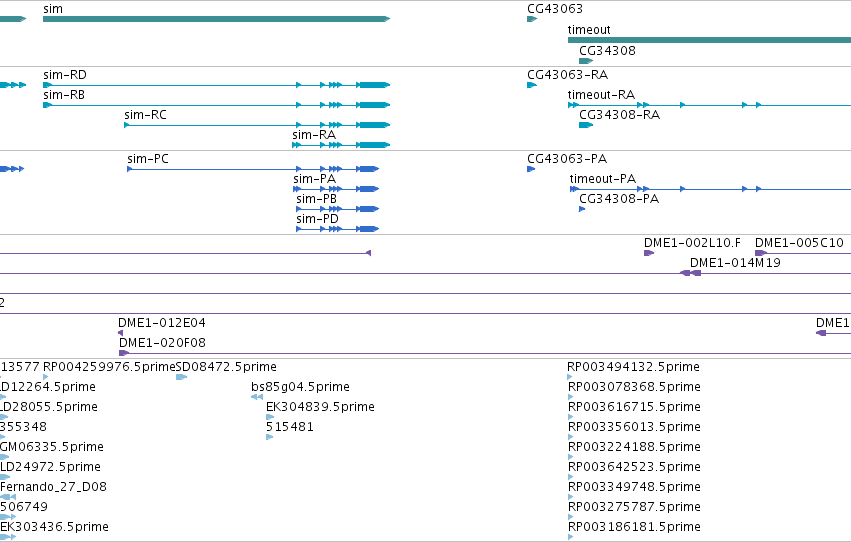Click the CG34308-PA arrow glyph

tap(582, 209)
